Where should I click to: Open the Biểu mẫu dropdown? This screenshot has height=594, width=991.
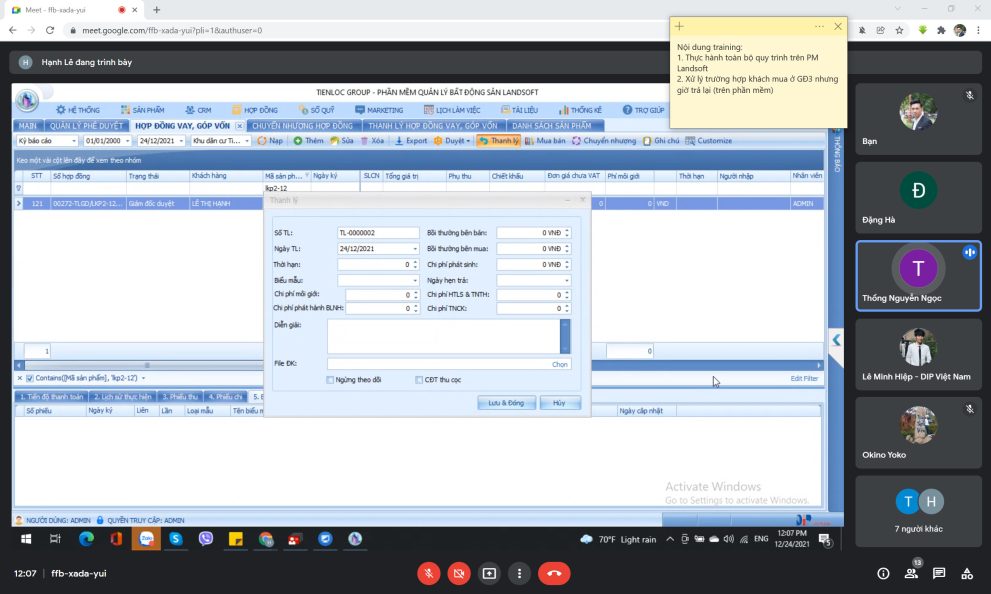[415, 280]
